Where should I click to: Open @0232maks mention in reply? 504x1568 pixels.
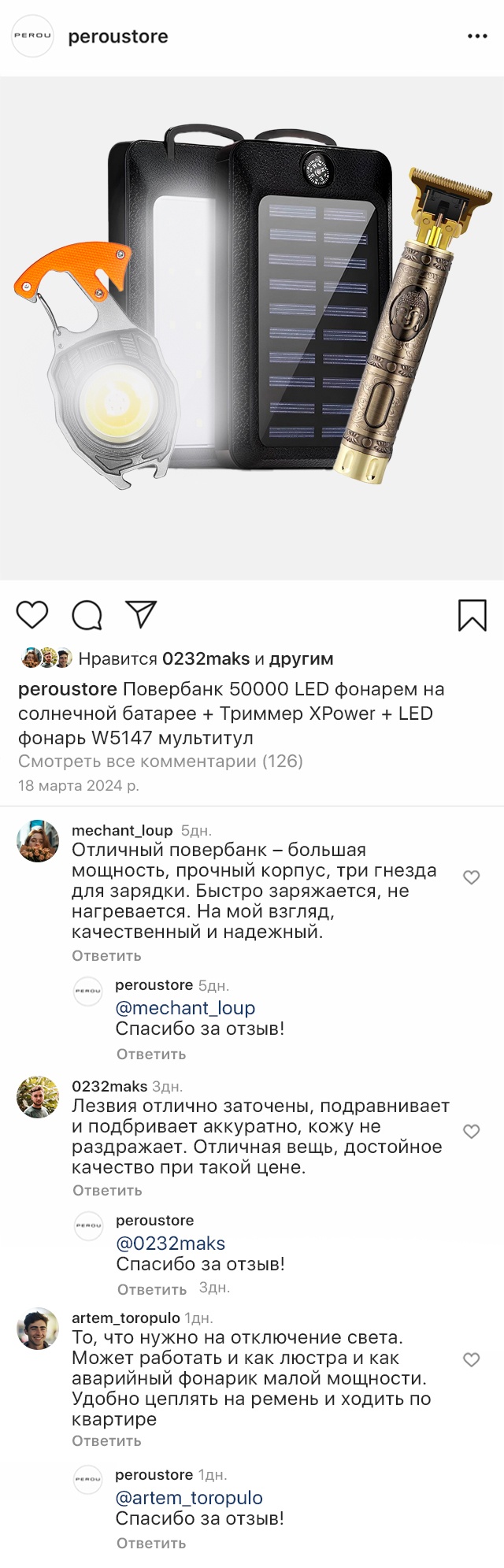pos(170,1244)
